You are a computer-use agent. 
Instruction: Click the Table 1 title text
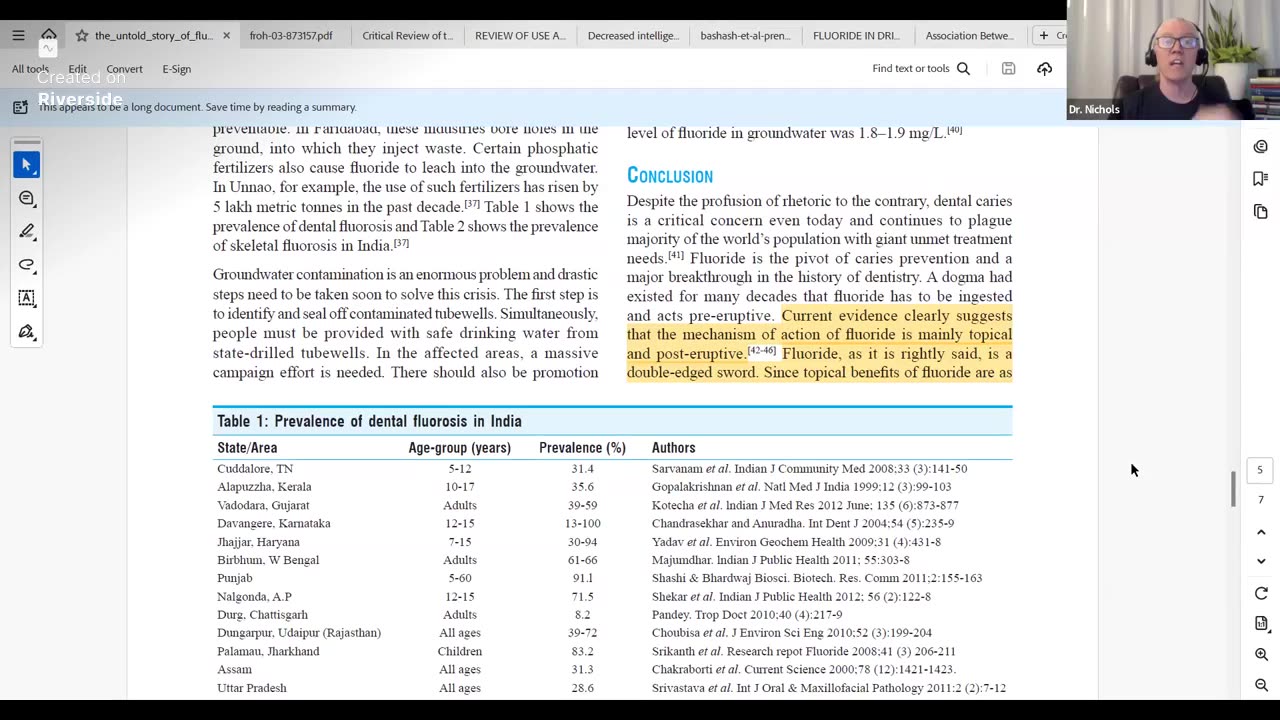coord(369,421)
